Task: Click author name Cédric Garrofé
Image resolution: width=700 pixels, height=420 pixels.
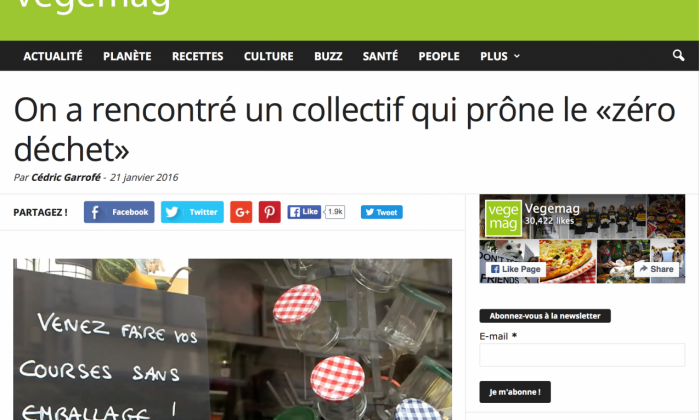Action: click(x=66, y=177)
